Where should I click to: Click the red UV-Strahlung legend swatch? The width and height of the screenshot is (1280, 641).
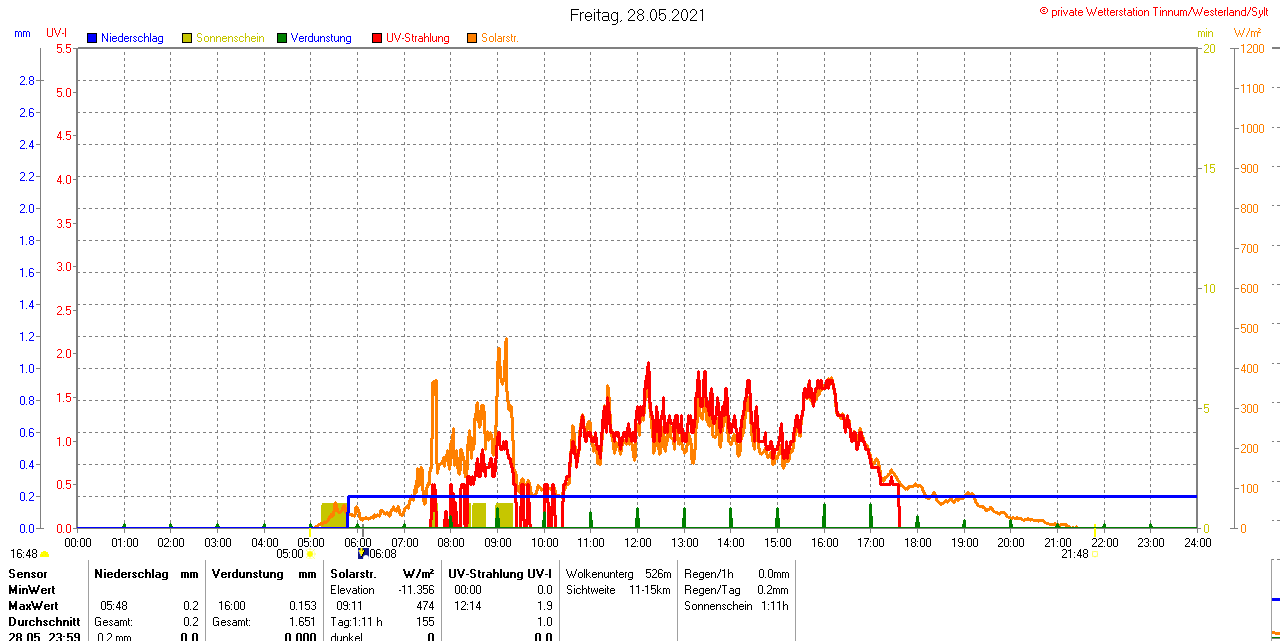coord(377,38)
